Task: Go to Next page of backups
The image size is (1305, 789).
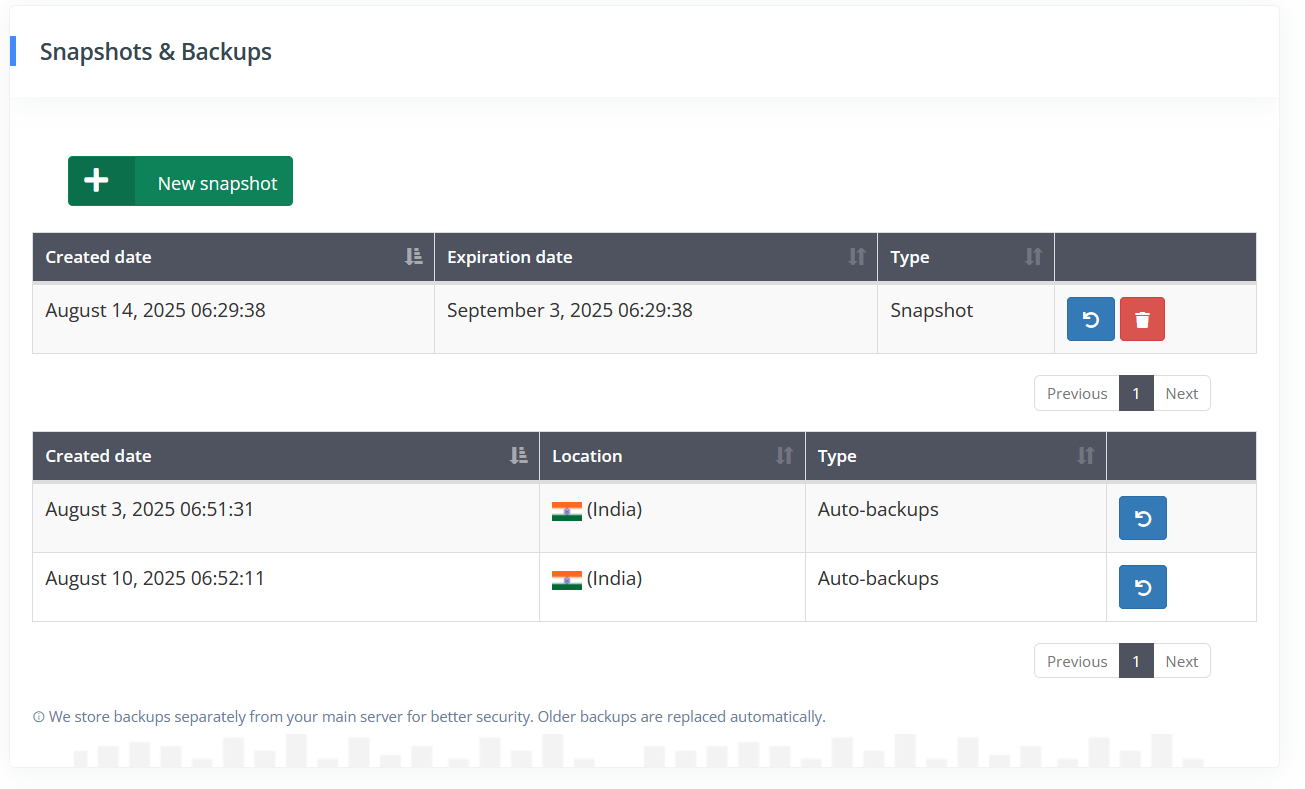Action: (1181, 661)
